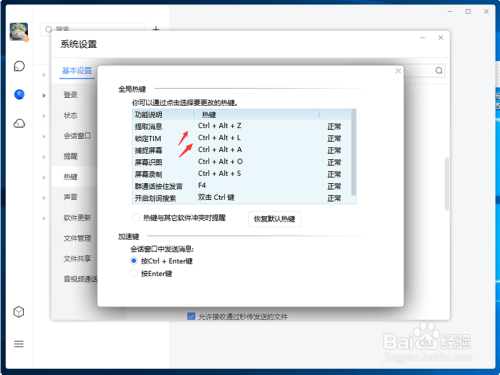Open the messages chat bubble icon
This screenshot has height=375, width=500.
click(19, 66)
